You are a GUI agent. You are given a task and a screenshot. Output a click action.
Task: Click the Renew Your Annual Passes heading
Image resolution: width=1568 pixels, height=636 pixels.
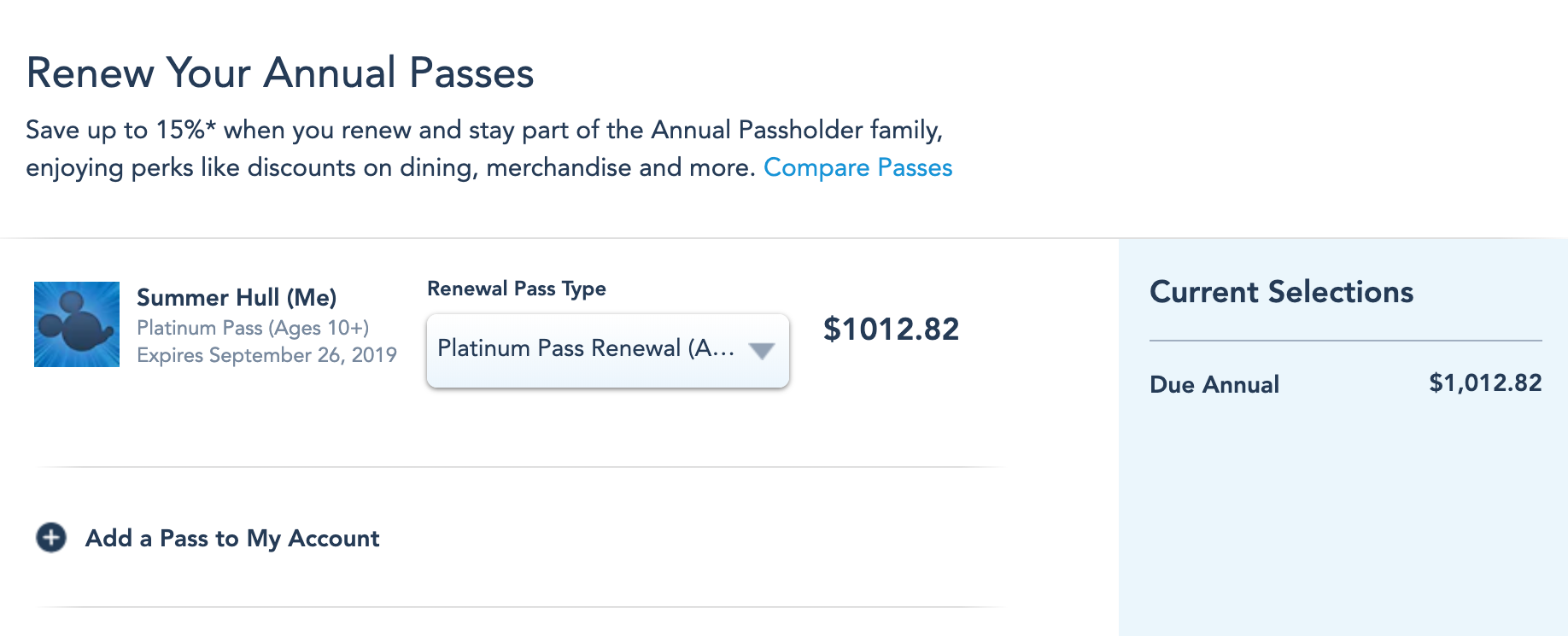click(x=280, y=73)
